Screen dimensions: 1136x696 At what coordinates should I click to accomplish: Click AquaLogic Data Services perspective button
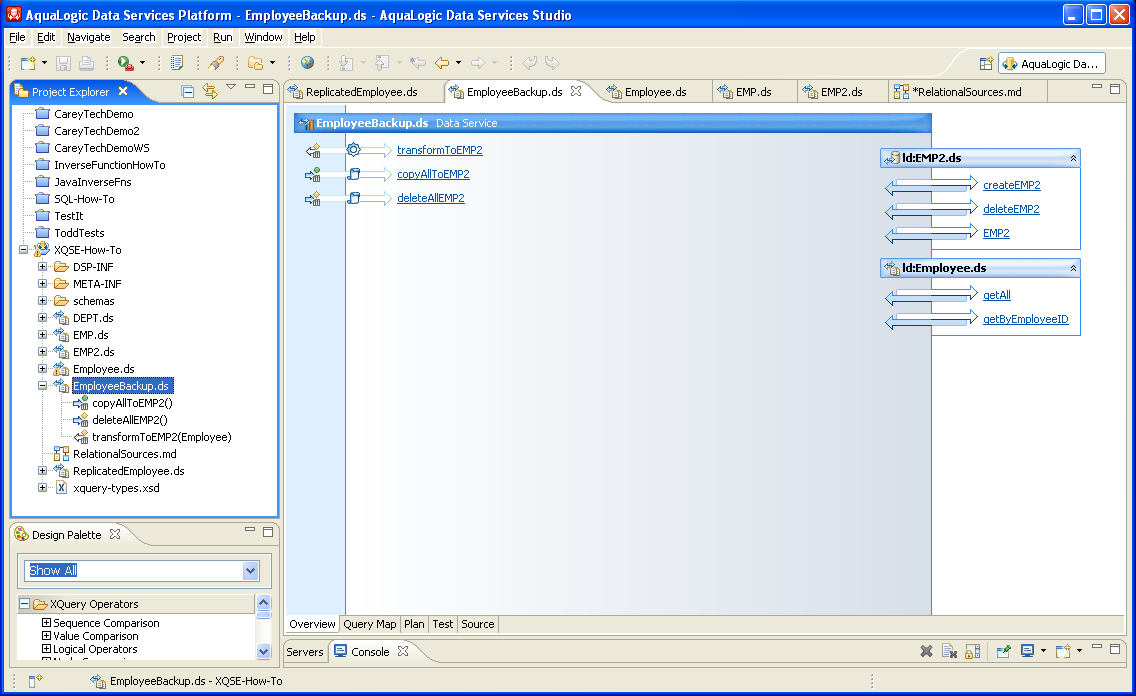coord(1051,64)
